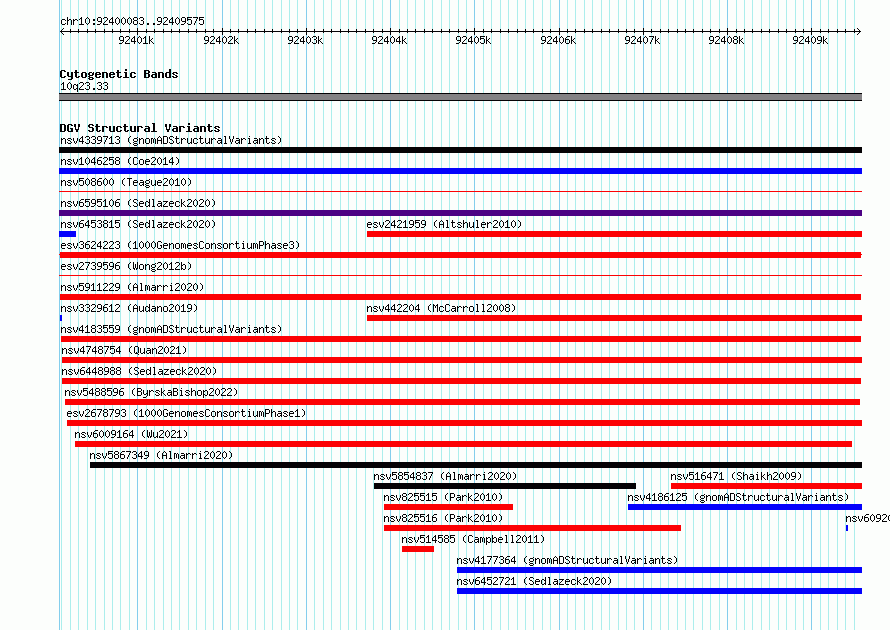890x630 pixels.
Task: Select the red nsv825516 variant bar
Action: [532, 528]
